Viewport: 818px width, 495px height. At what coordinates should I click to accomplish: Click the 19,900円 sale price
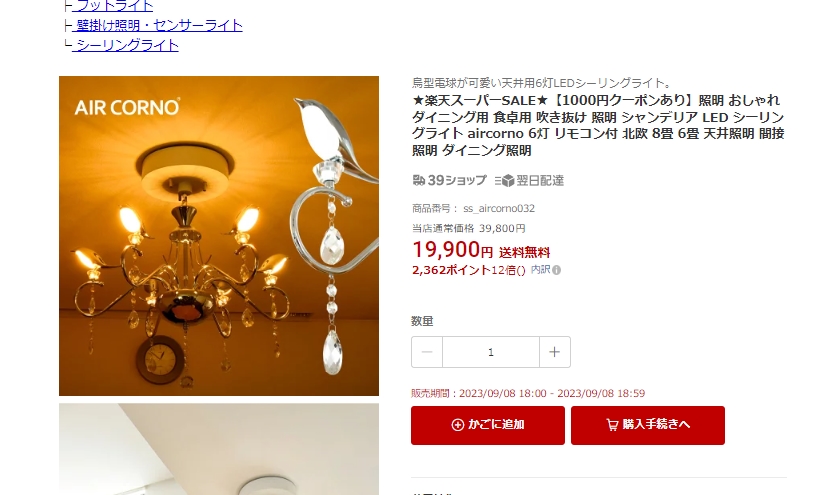pos(452,250)
